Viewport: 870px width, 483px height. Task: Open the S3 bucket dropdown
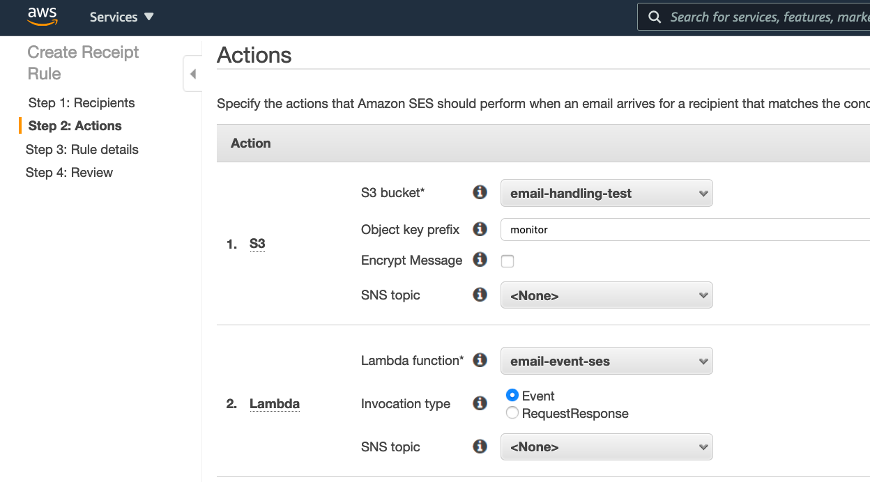[606, 193]
